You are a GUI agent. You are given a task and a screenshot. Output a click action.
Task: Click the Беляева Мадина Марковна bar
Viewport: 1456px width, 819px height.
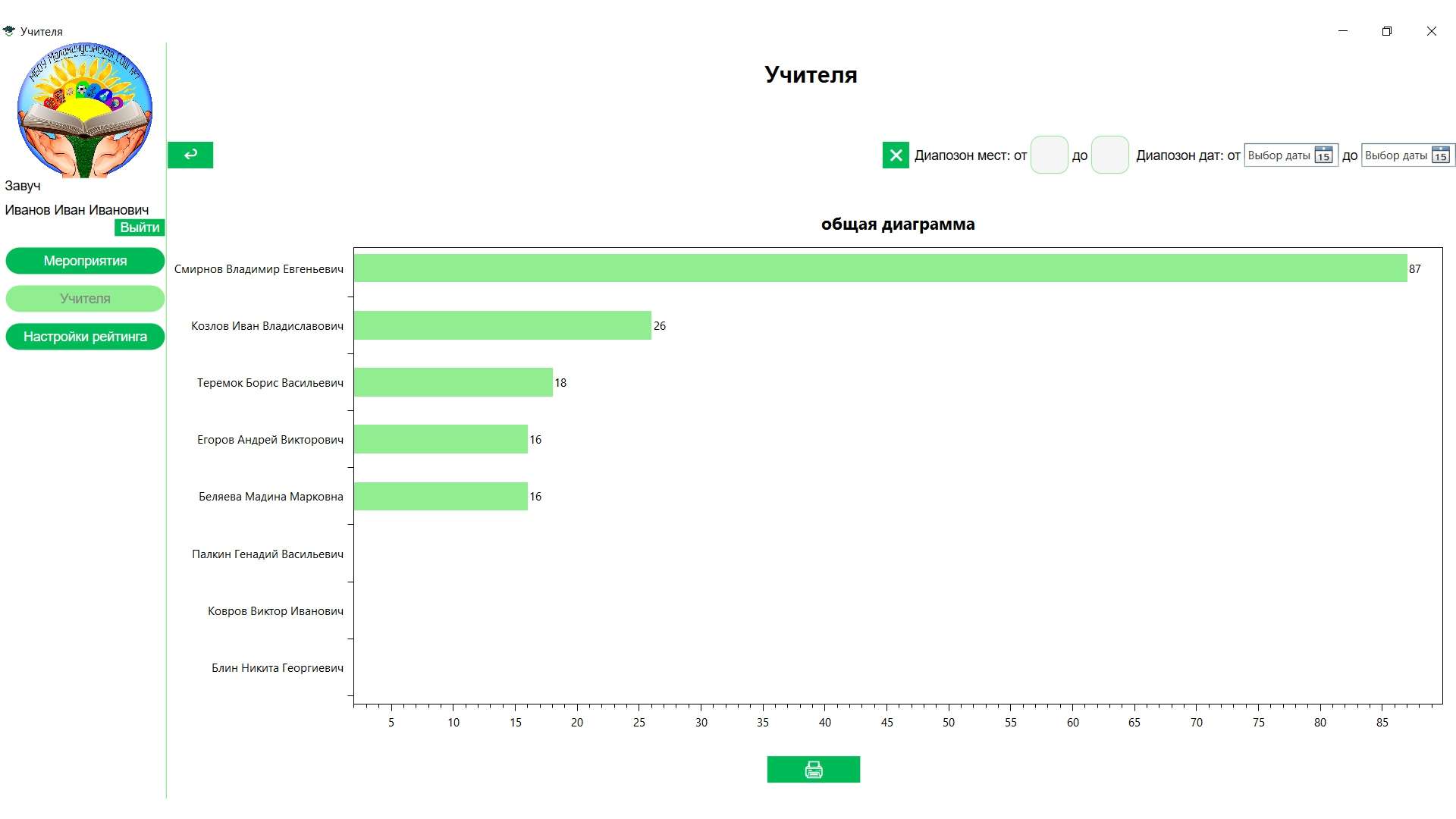441,496
